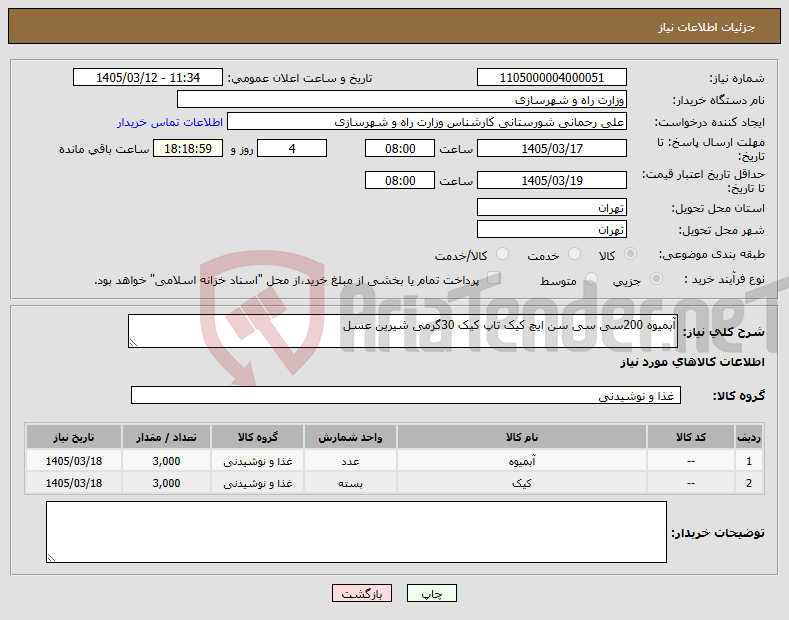
Task: Click the resize handle of شرح کلی نیاز
Action: point(133,343)
